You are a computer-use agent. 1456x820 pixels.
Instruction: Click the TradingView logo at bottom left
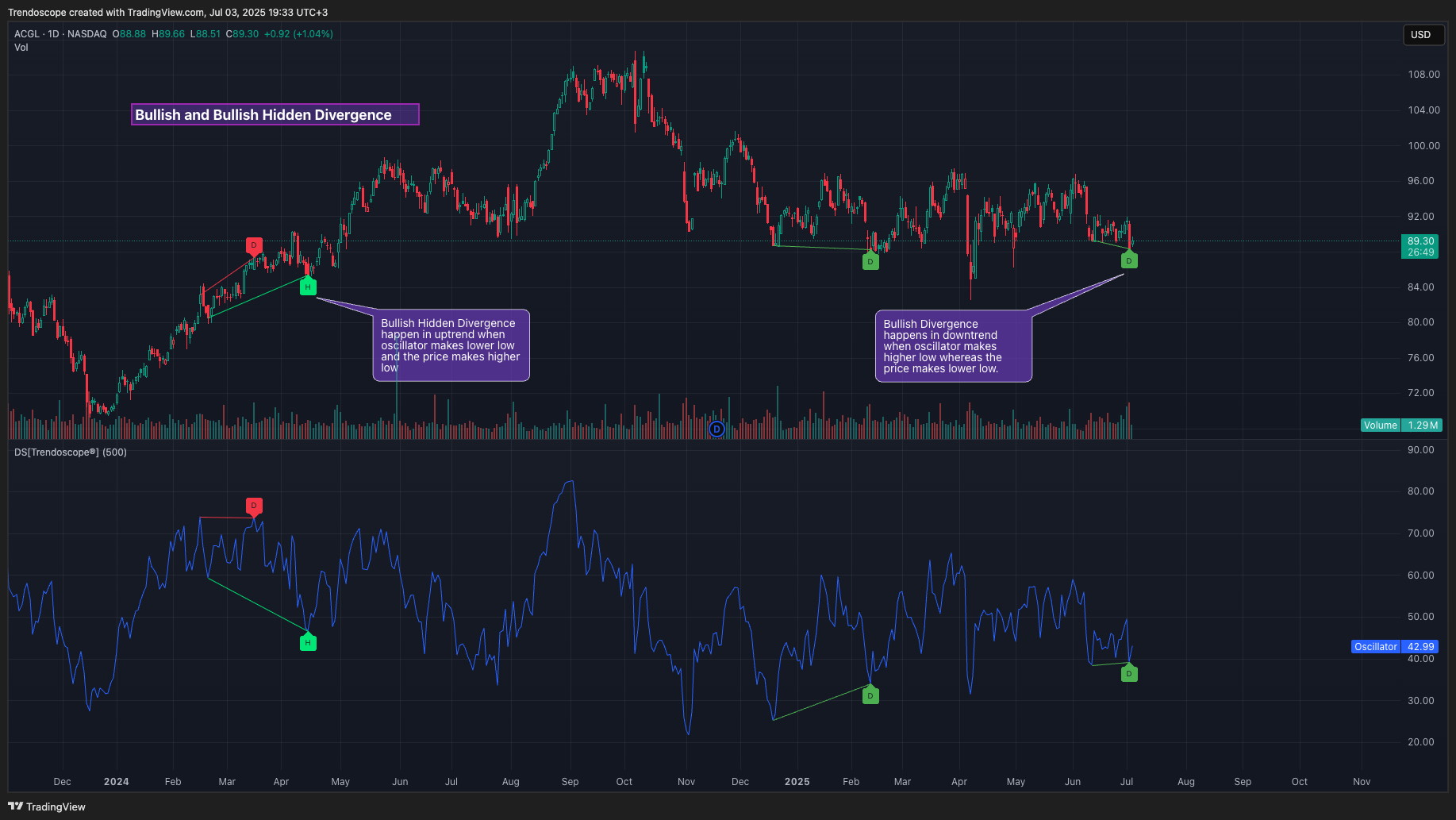47,807
